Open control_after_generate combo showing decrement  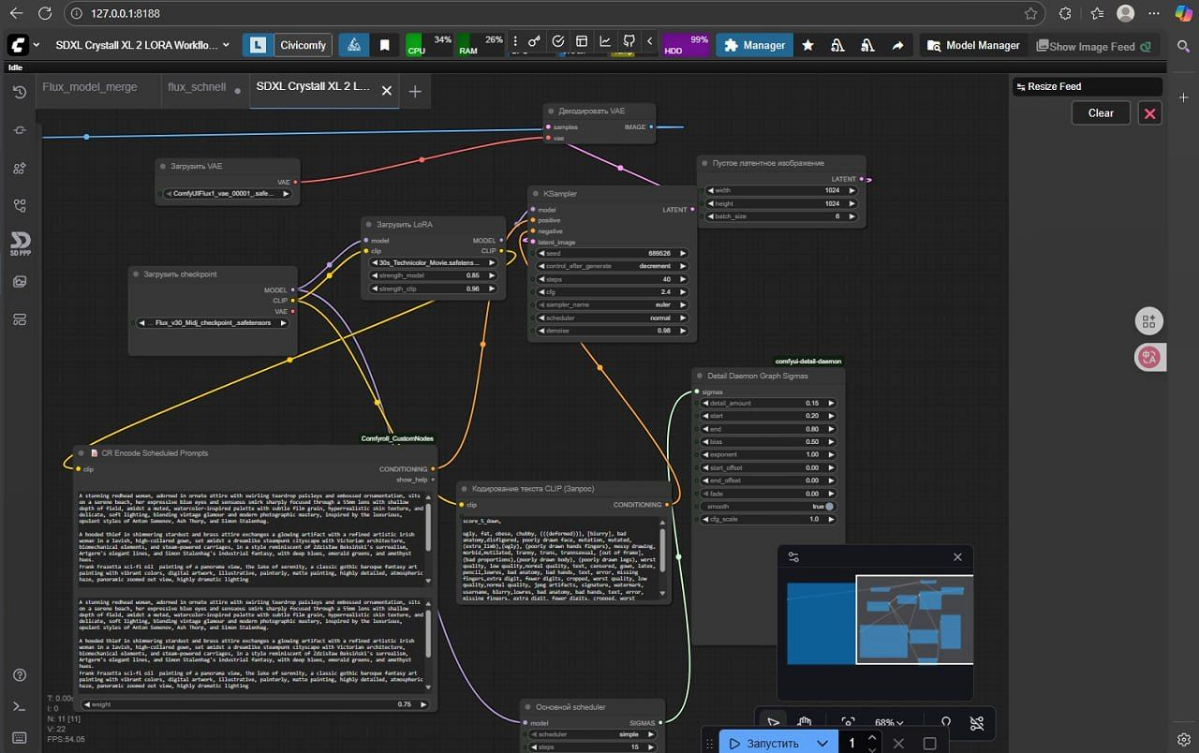[611, 266]
